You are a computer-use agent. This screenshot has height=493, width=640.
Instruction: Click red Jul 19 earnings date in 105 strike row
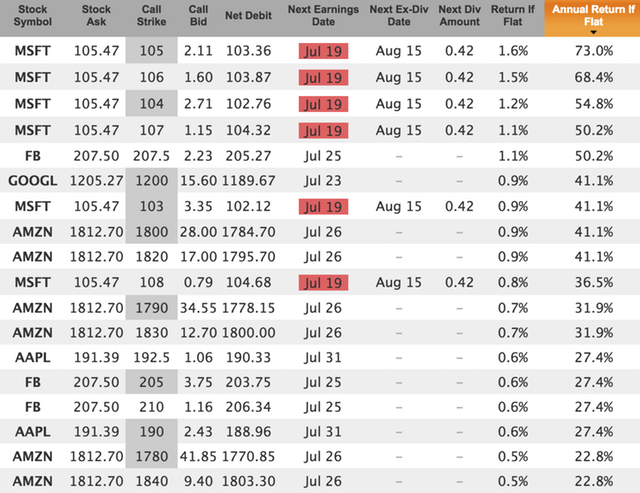[323, 51]
